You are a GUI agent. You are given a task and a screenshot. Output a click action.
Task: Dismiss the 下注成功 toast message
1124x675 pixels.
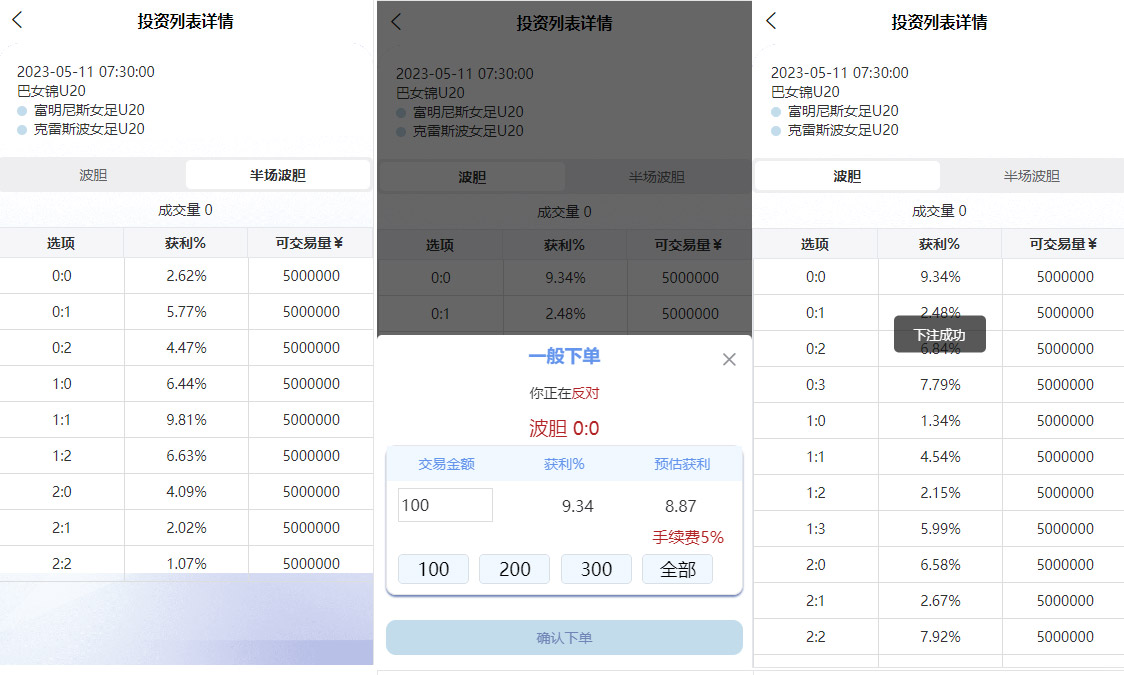click(939, 335)
